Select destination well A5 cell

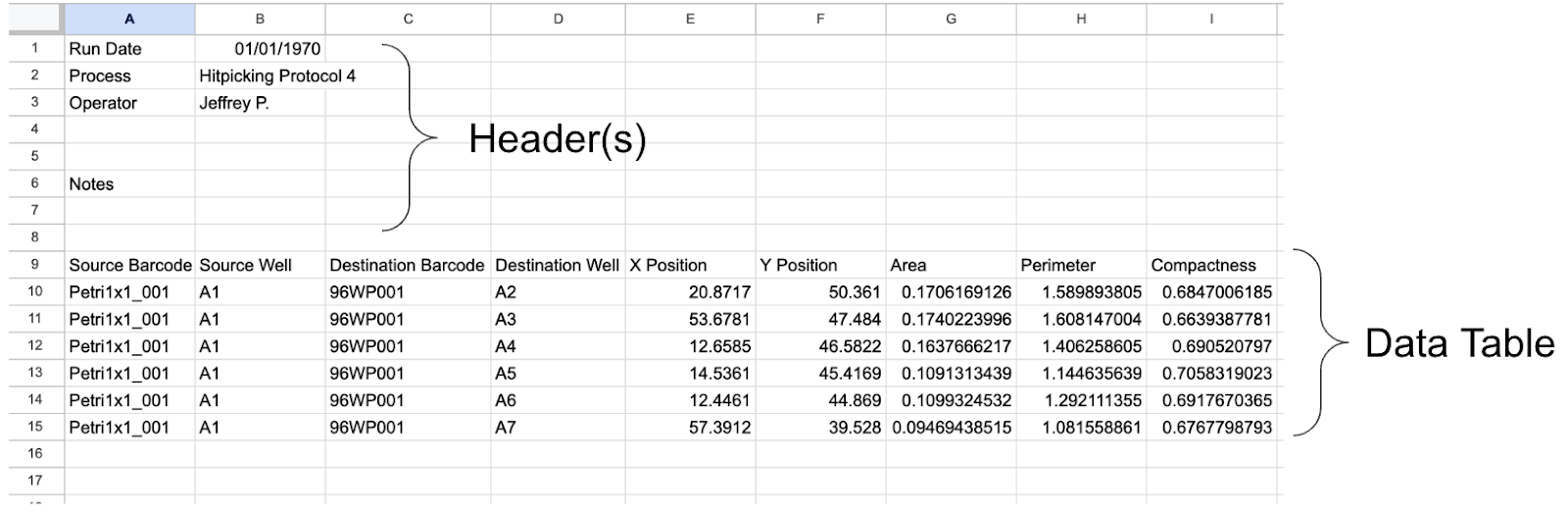coord(558,373)
